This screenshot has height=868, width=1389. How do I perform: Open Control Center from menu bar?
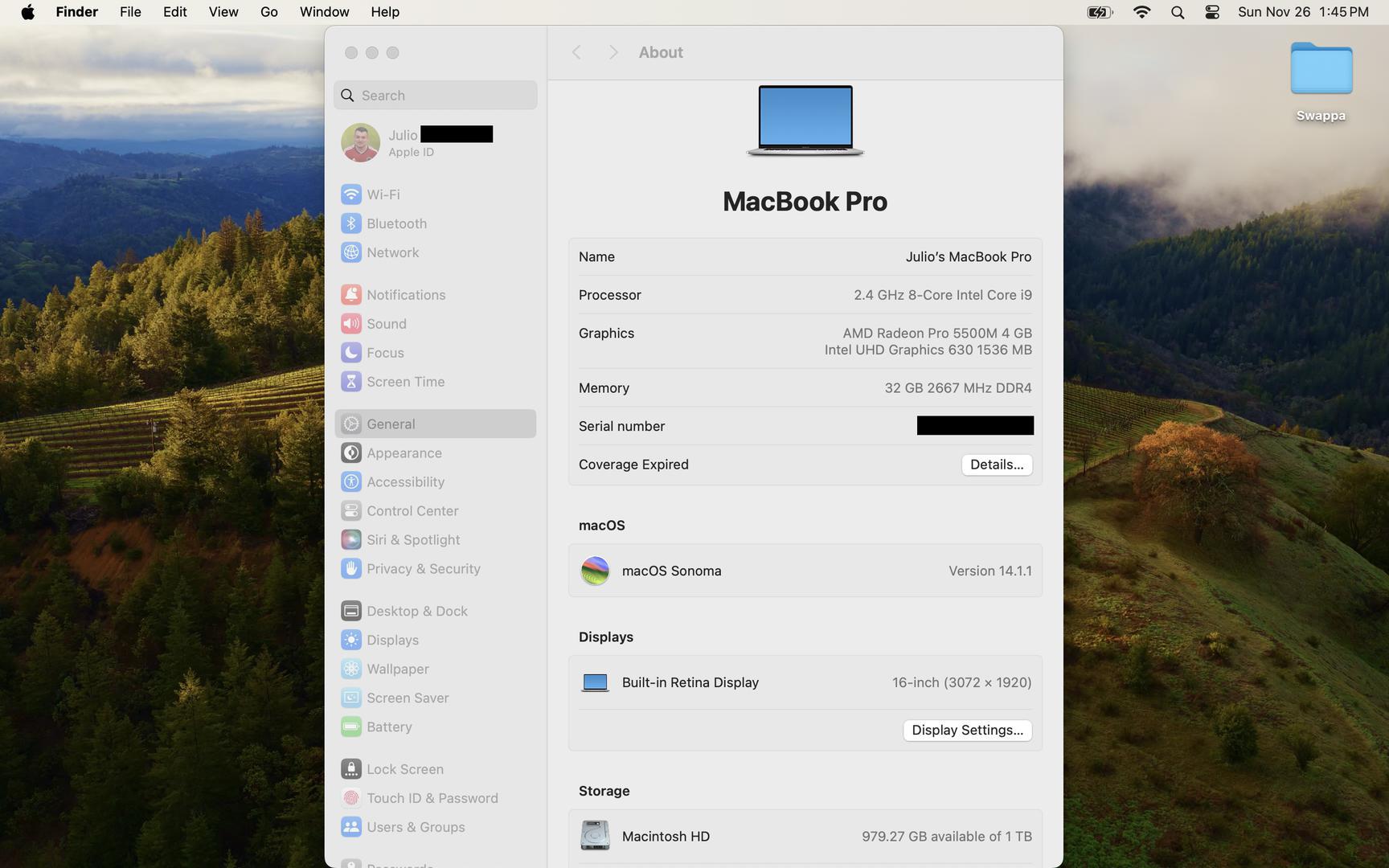[1212, 12]
